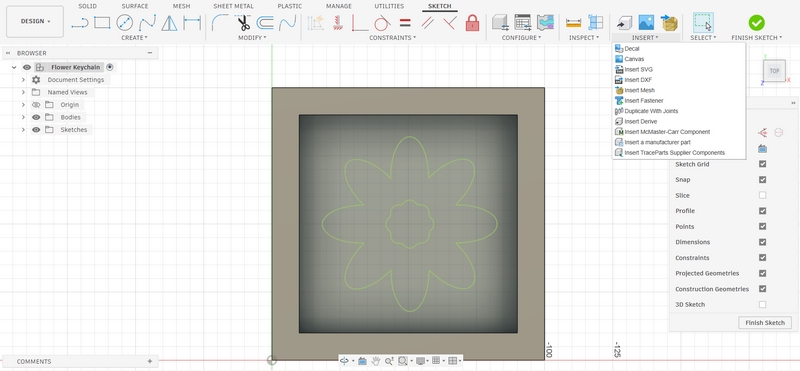Select the 2-Point Rectangle tool
800x371 pixels.
(102, 23)
